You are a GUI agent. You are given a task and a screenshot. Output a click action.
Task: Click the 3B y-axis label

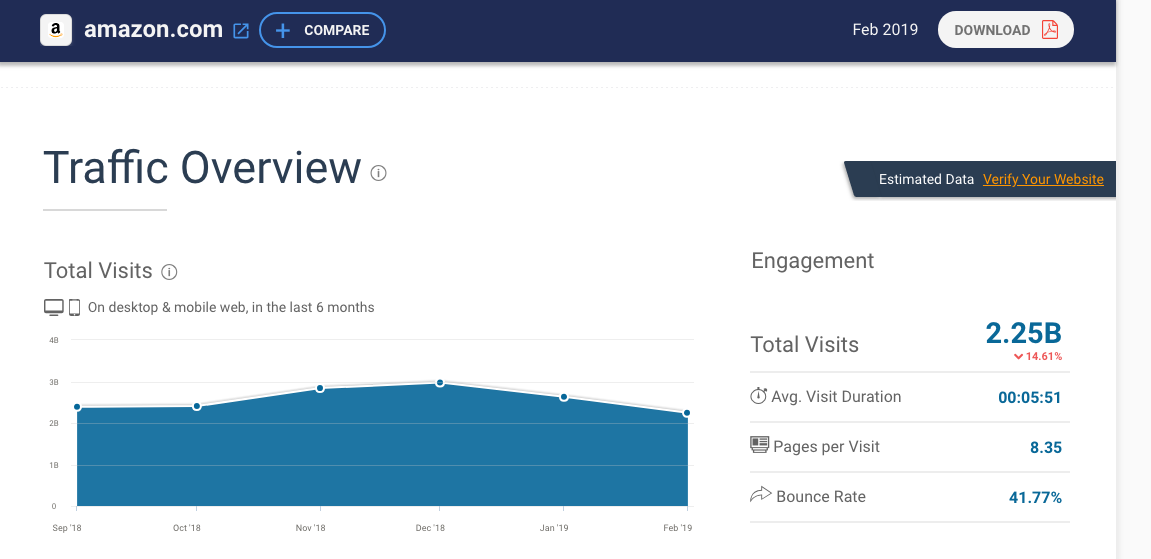click(x=54, y=382)
